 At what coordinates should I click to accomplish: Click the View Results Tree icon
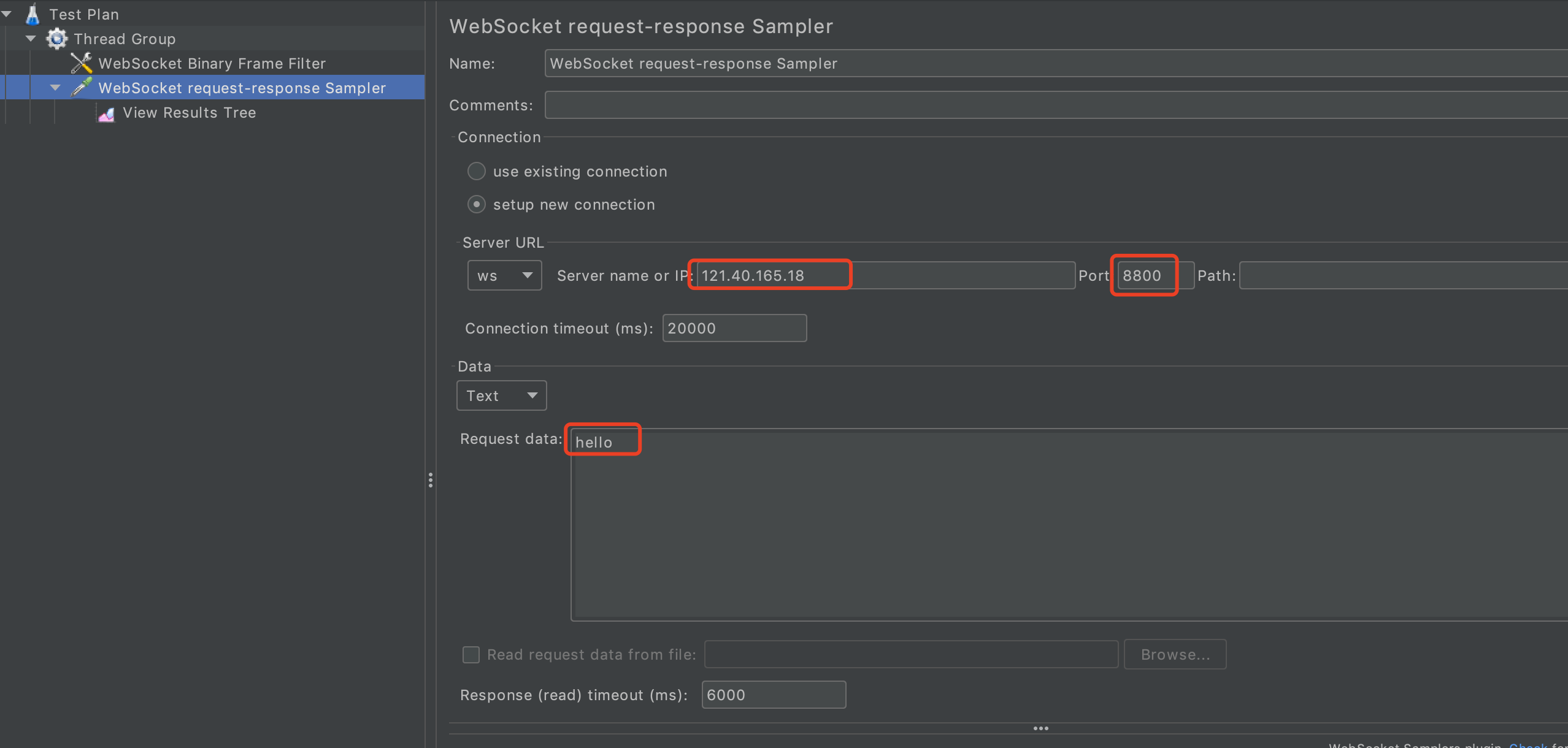click(106, 113)
